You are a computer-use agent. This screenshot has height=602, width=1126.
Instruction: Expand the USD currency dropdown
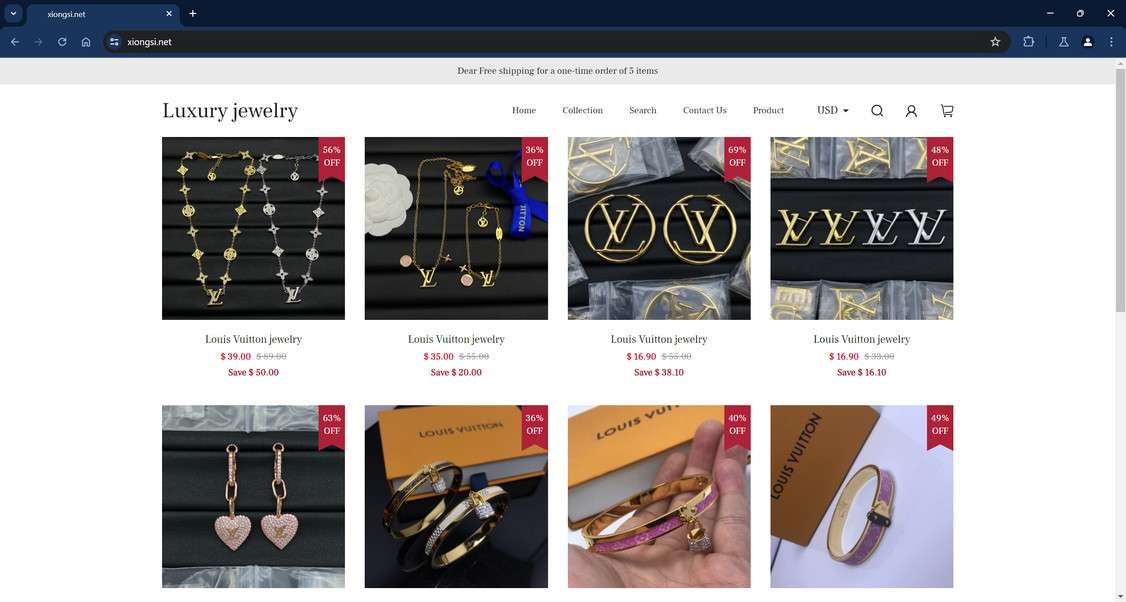tap(832, 110)
